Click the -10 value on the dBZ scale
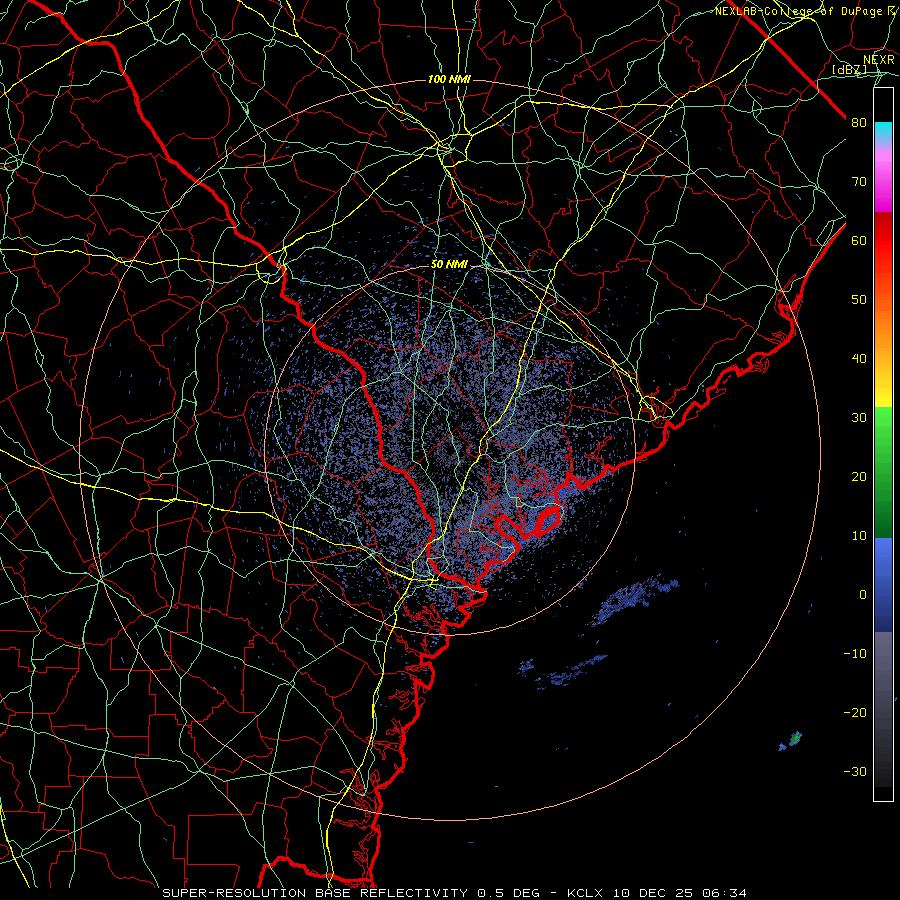 pos(855,654)
